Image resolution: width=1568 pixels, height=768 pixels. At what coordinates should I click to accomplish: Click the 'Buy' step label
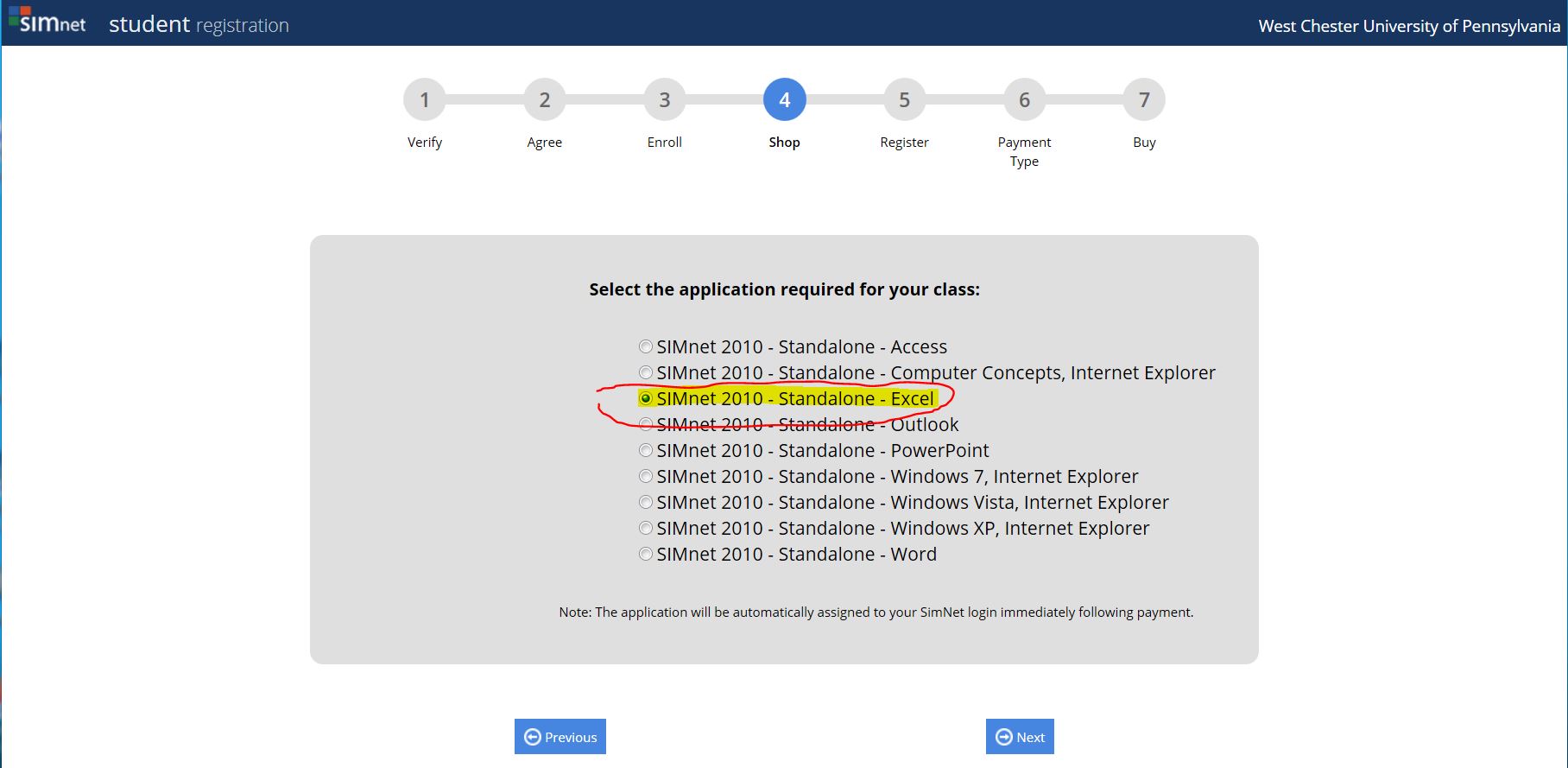1144,143
